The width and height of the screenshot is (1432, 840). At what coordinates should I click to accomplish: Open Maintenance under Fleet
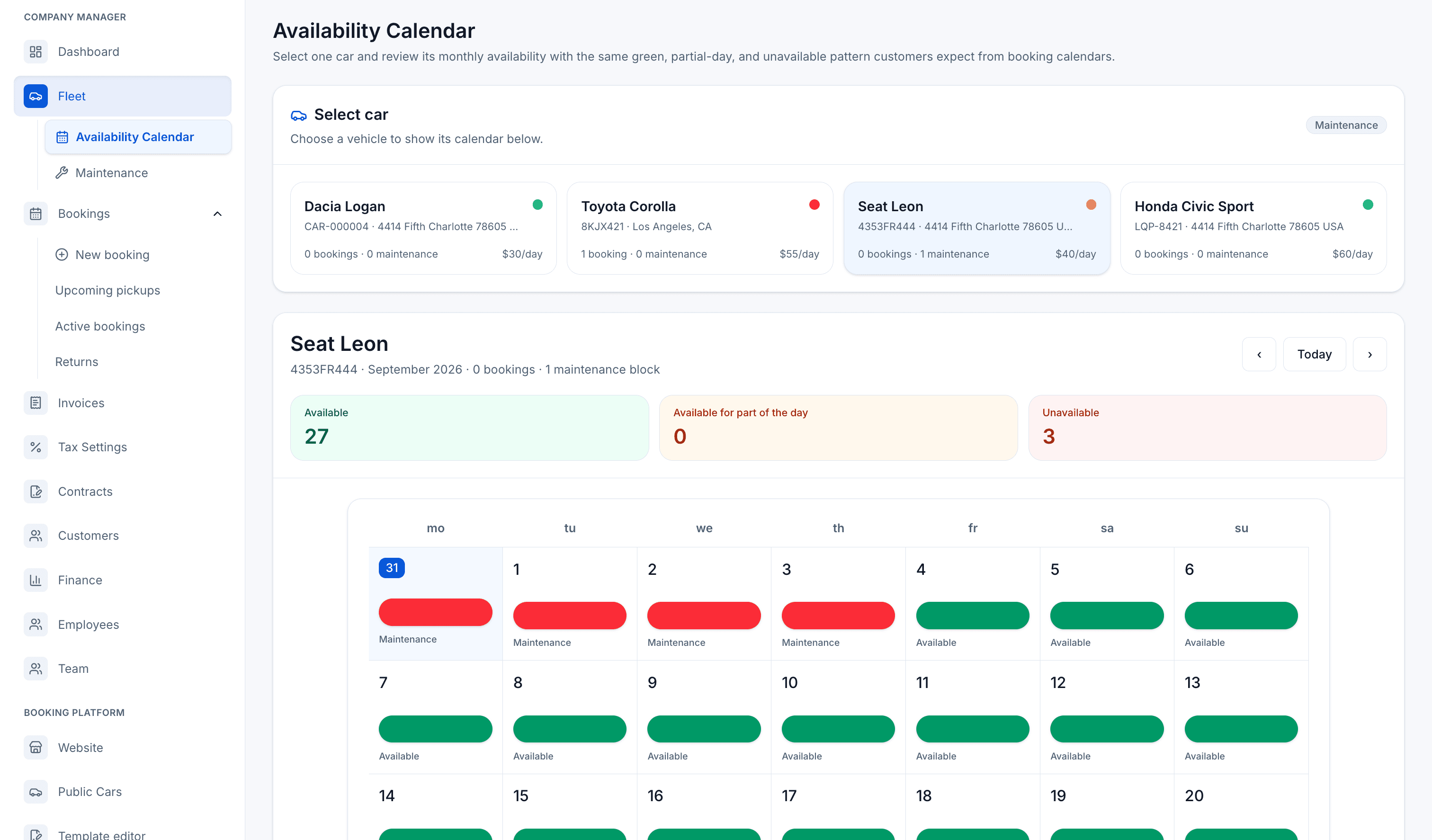pyautogui.click(x=138, y=173)
